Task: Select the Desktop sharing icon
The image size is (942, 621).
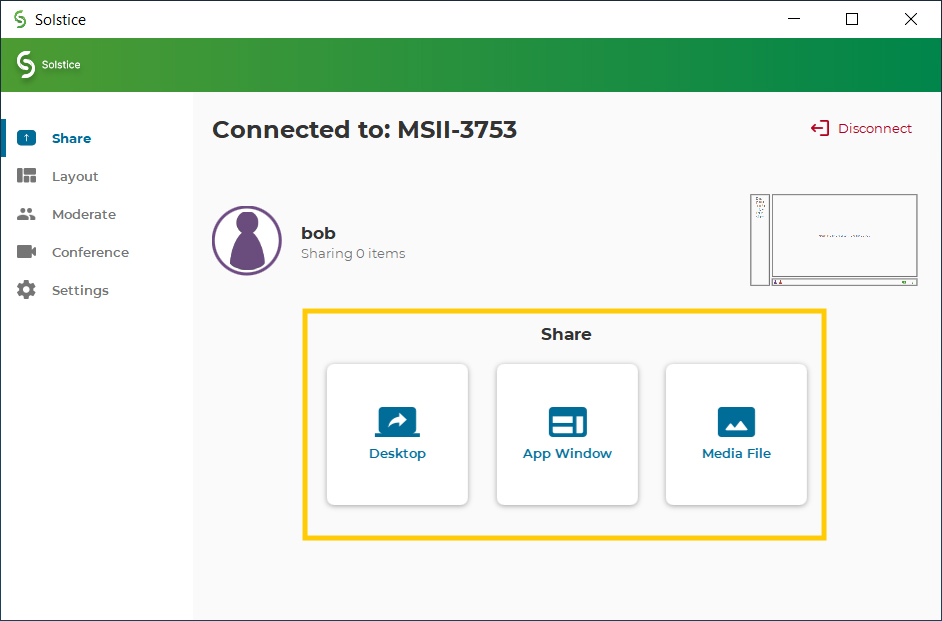Action: [397, 421]
